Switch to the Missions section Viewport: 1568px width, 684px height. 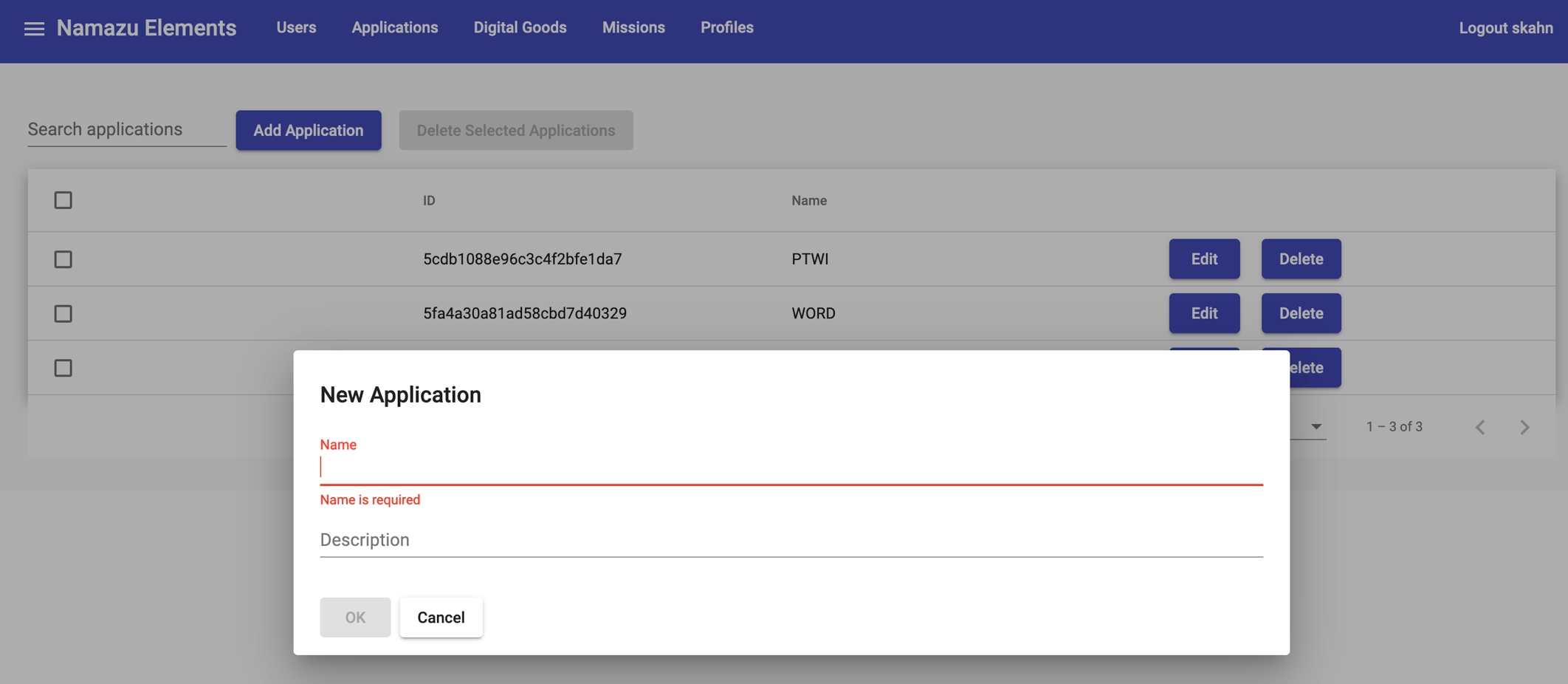[x=633, y=27]
